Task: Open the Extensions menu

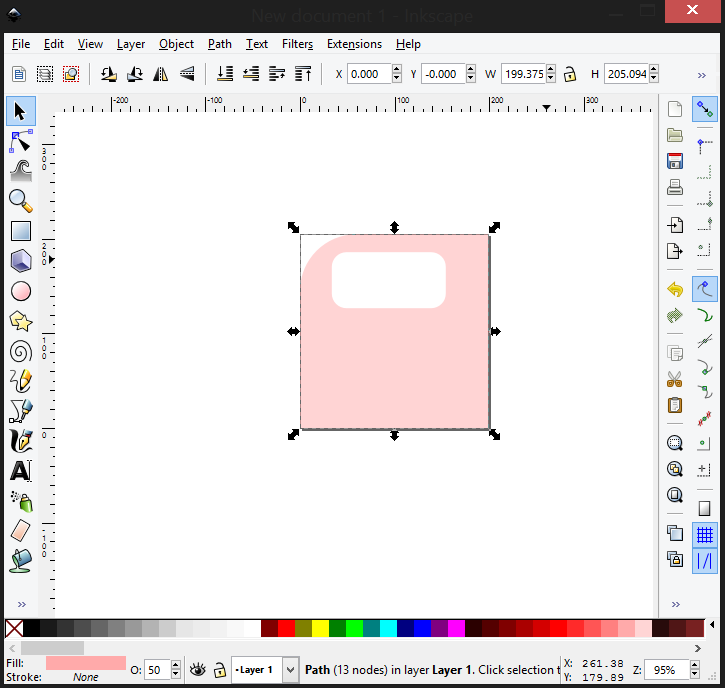Action: 354,44
